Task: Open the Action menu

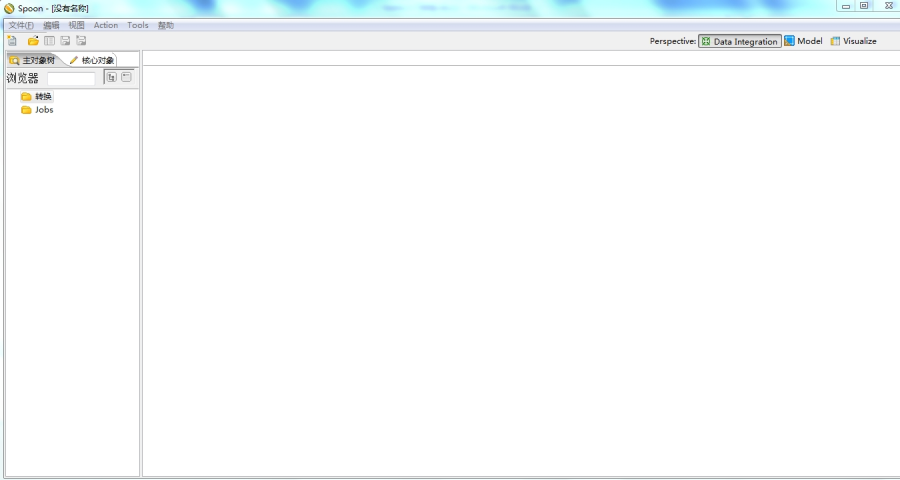Action: 106,25
